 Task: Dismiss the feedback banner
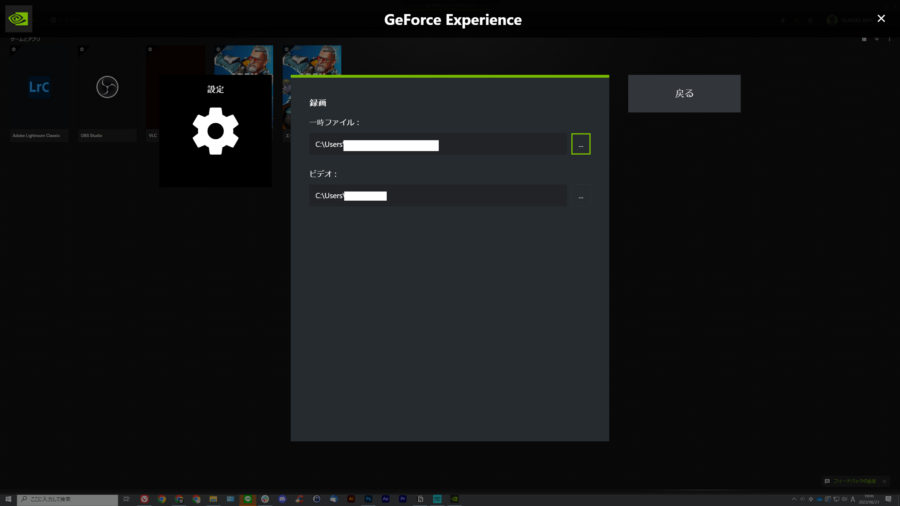tap(885, 481)
